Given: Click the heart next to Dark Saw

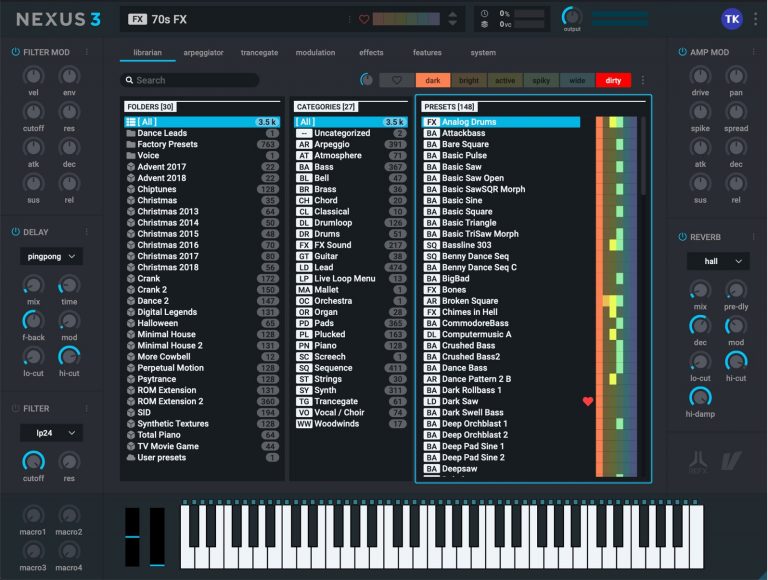Looking at the screenshot, I should click(588, 401).
